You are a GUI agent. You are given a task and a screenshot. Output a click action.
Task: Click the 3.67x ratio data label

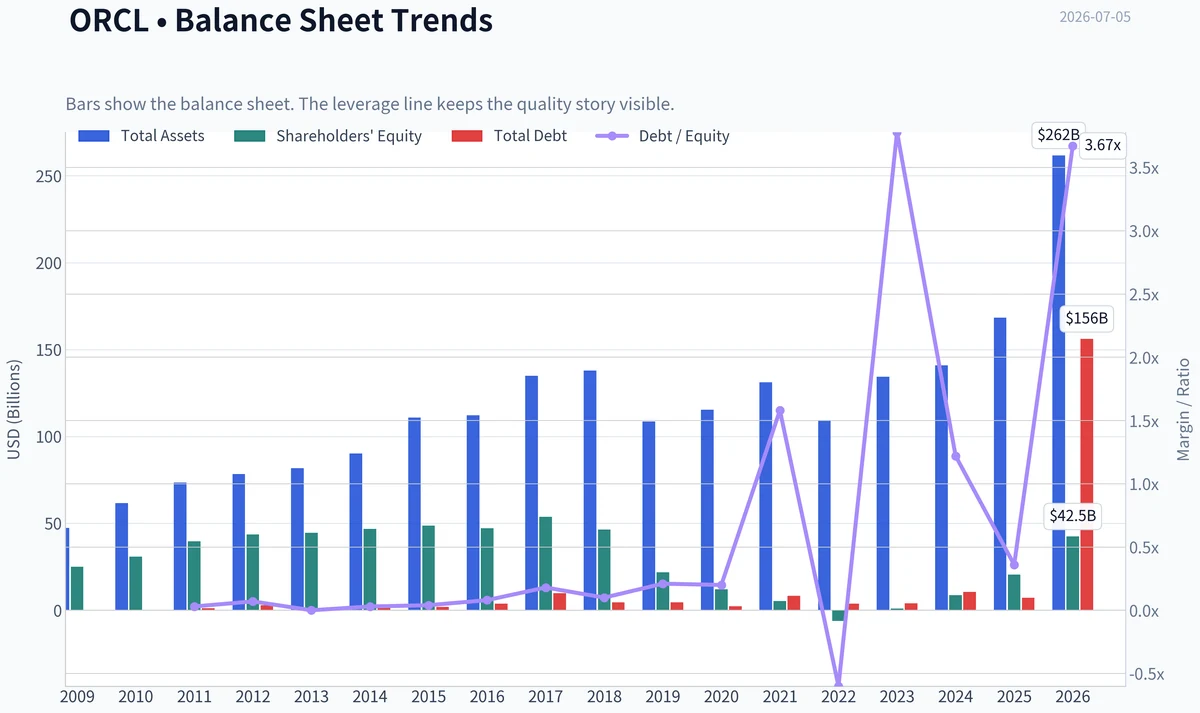(1103, 145)
